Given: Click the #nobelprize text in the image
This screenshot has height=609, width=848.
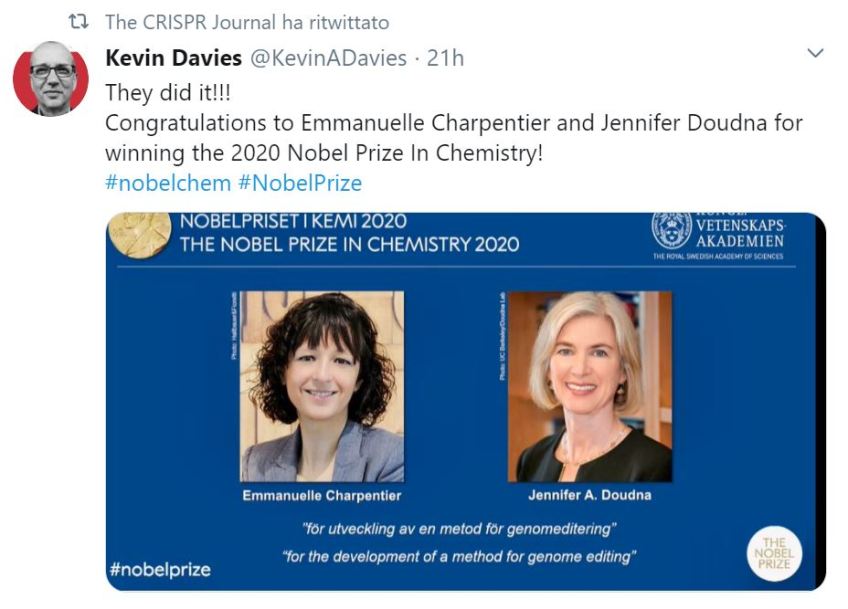Looking at the screenshot, I should tap(159, 570).
